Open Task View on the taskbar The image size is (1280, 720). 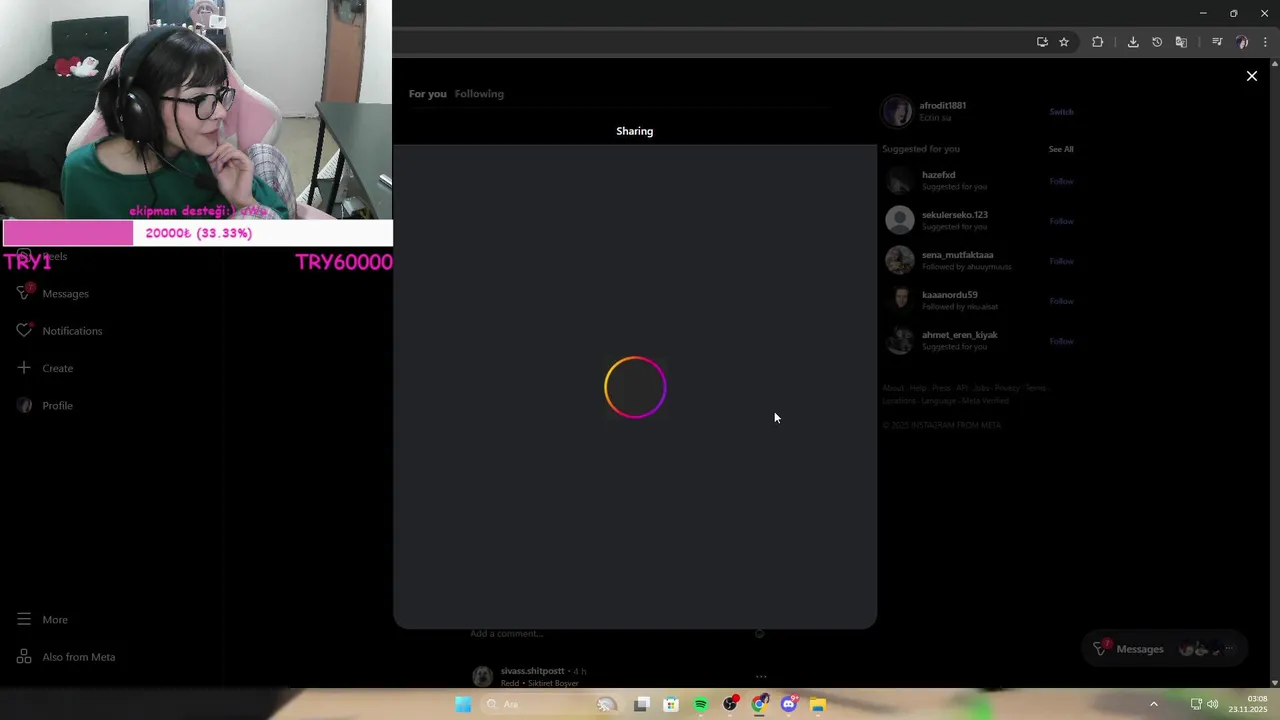tap(642, 704)
